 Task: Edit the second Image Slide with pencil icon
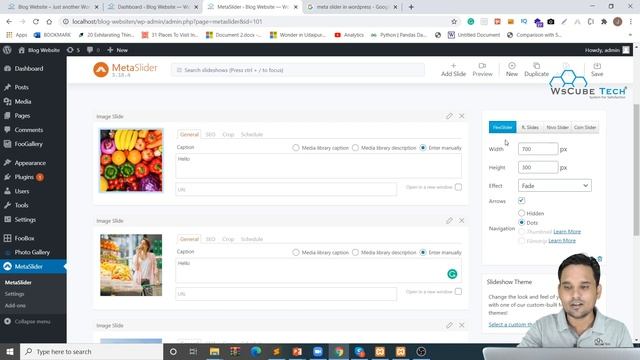click(x=449, y=220)
